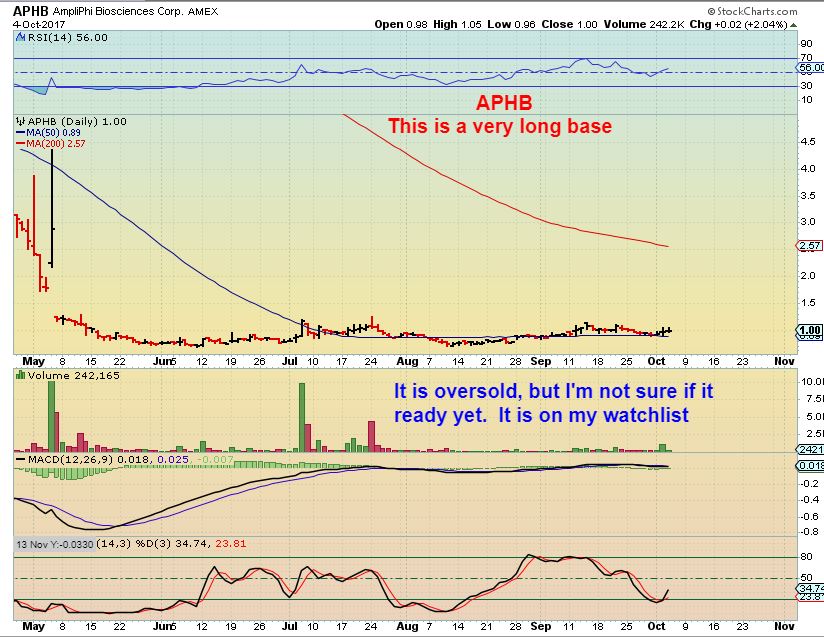Click the Open 0.98 value
Viewport: 824px width, 637px height.
[401, 24]
